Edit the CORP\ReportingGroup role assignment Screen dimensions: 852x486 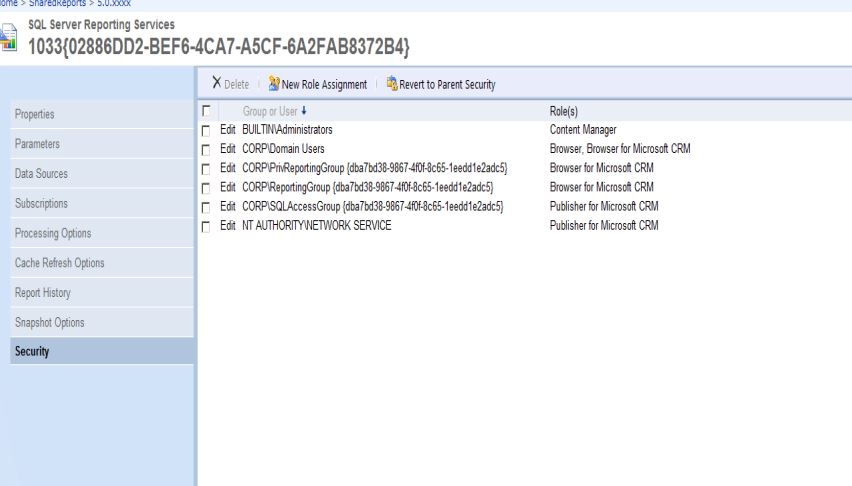227,187
